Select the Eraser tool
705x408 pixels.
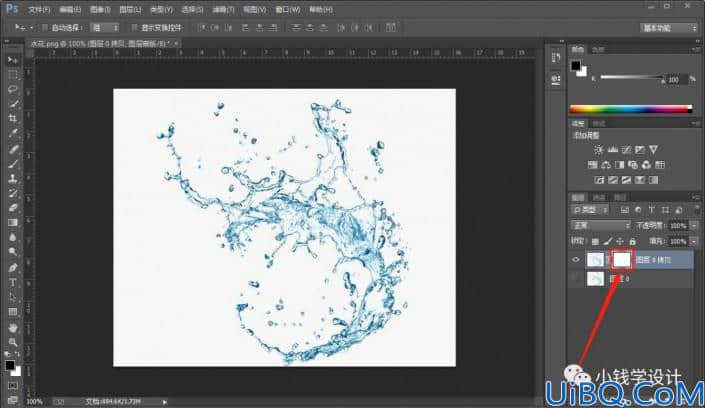[x=13, y=208]
